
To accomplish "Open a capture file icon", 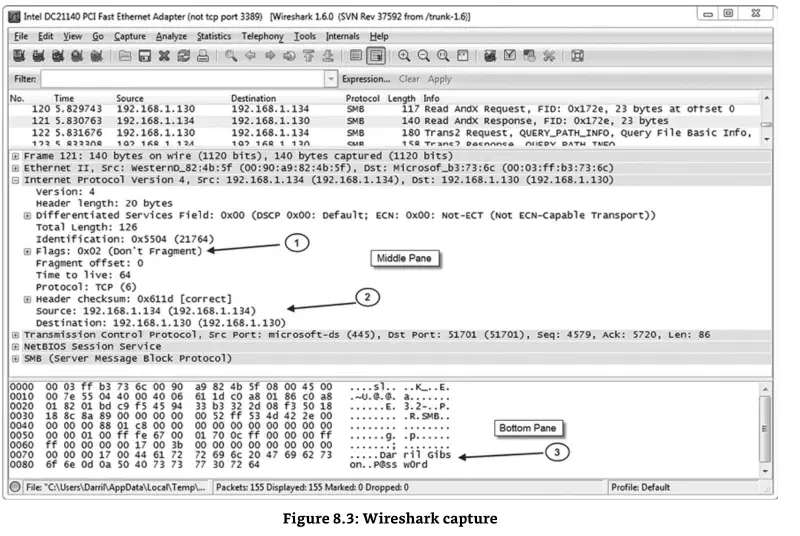I will tap(125, 56).
